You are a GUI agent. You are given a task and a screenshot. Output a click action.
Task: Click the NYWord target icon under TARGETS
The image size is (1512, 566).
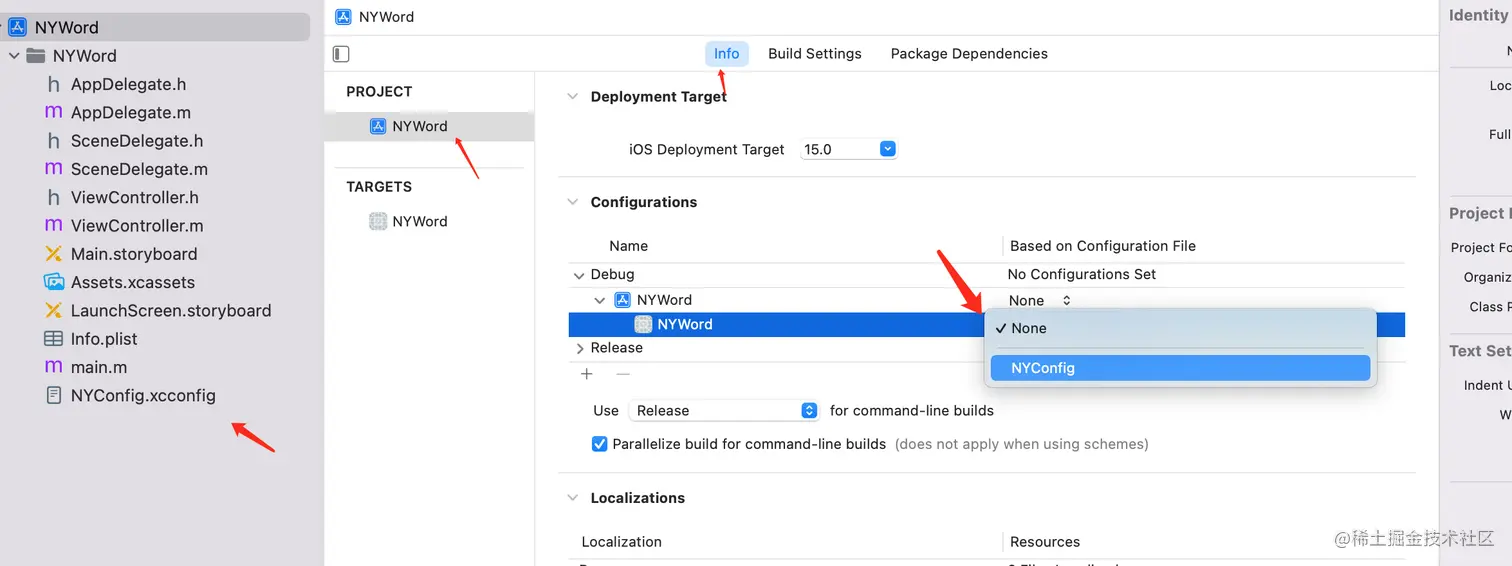click(x=378, y=221)
